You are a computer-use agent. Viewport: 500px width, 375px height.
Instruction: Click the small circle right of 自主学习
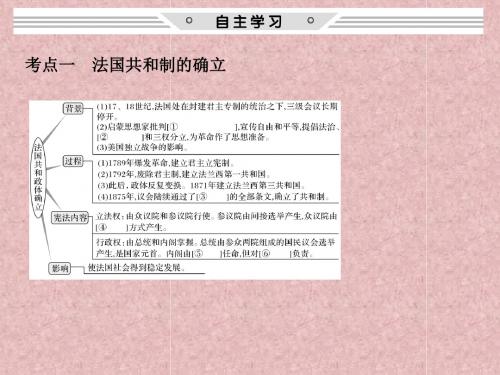(x=311, y=21)
